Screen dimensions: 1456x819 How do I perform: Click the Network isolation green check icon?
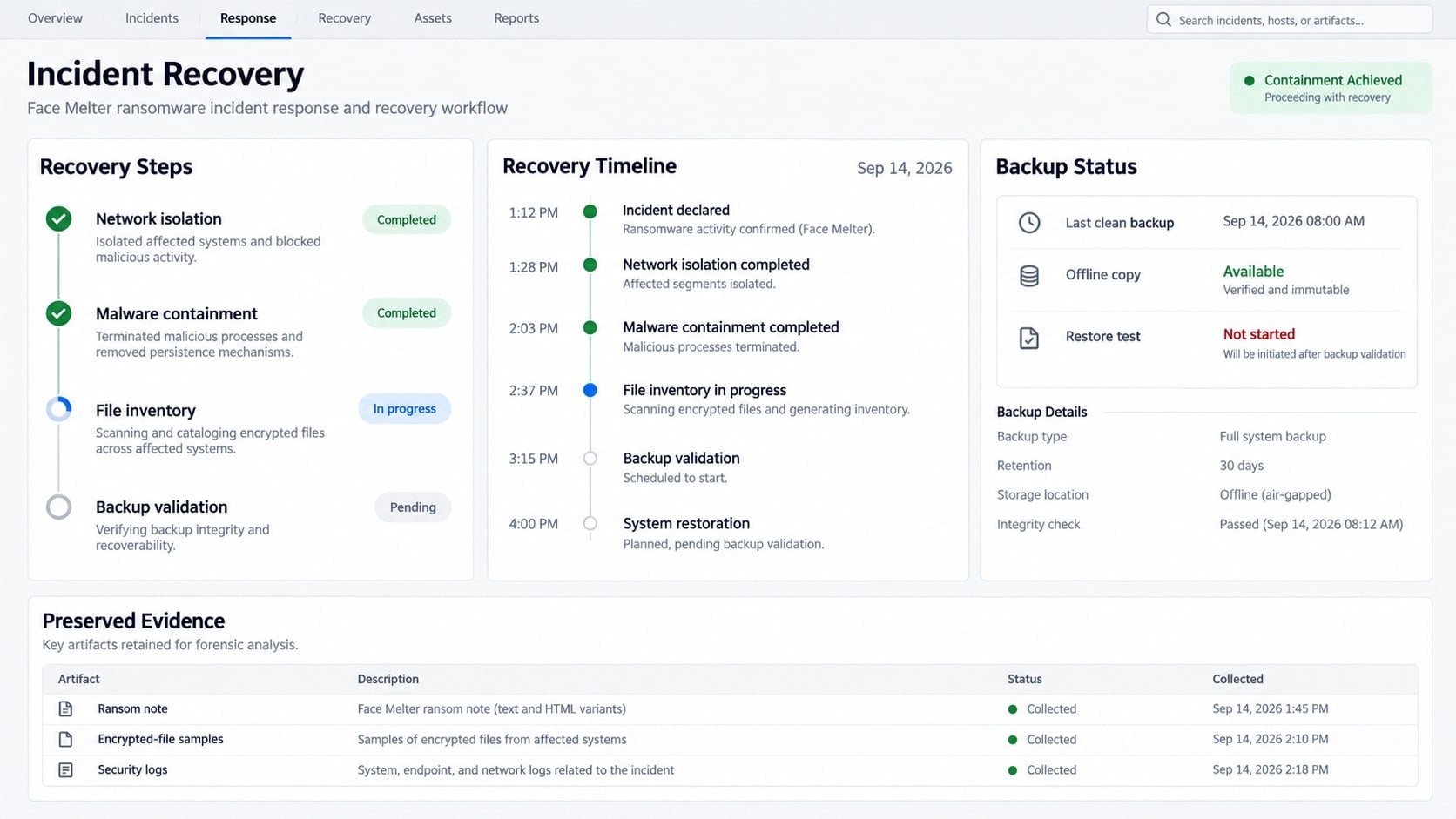(x=59, y=218)
